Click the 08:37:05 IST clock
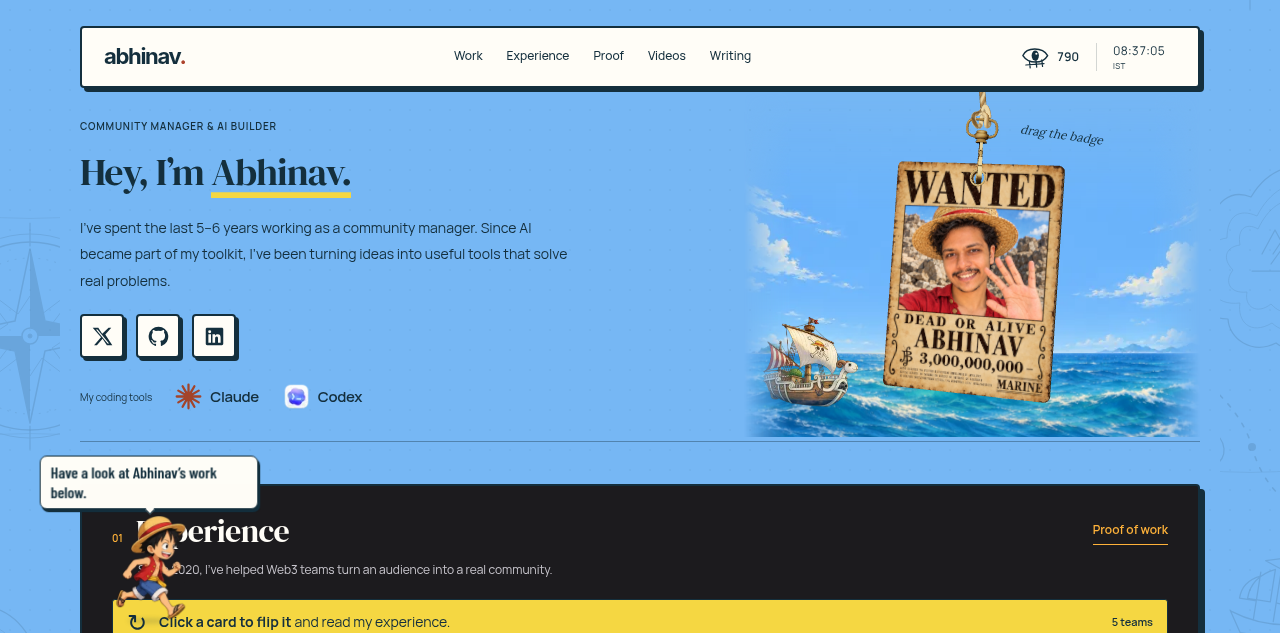The image size is (1280, 633). point(1139,56)
